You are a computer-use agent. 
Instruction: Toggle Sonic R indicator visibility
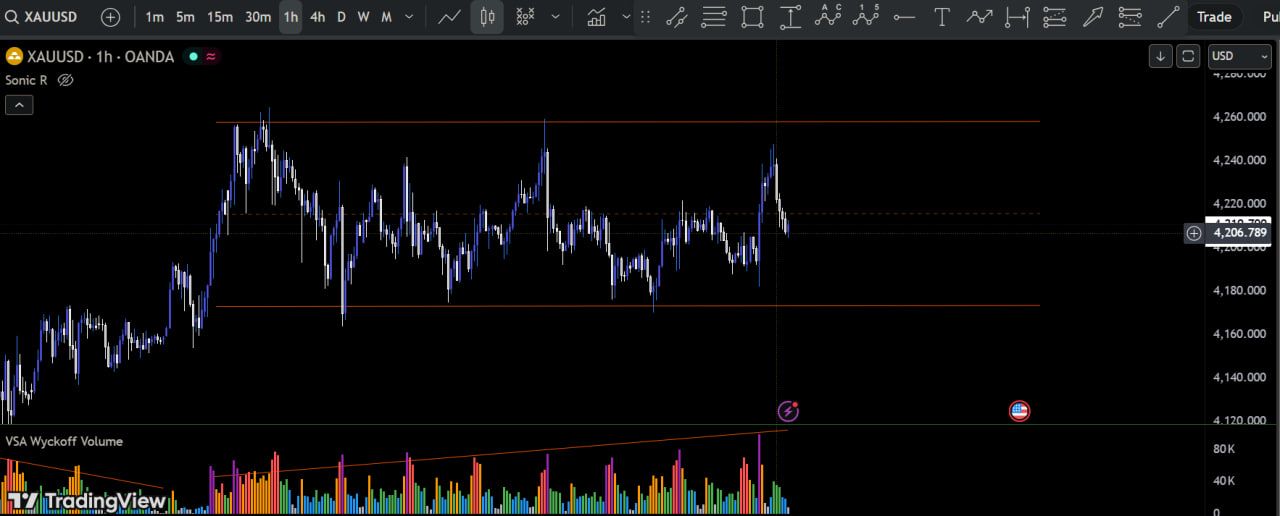point(66,80)
